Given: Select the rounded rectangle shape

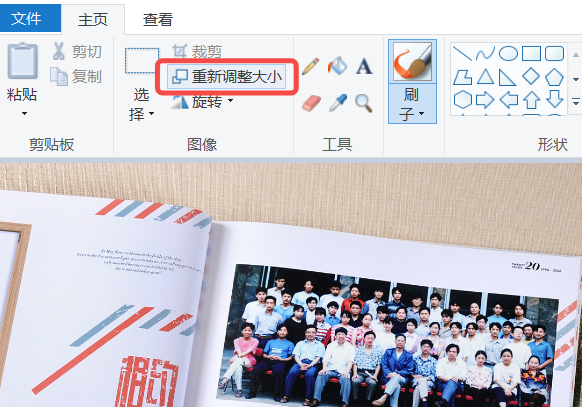Looking at the screenshot, I should tap(555, 53).
